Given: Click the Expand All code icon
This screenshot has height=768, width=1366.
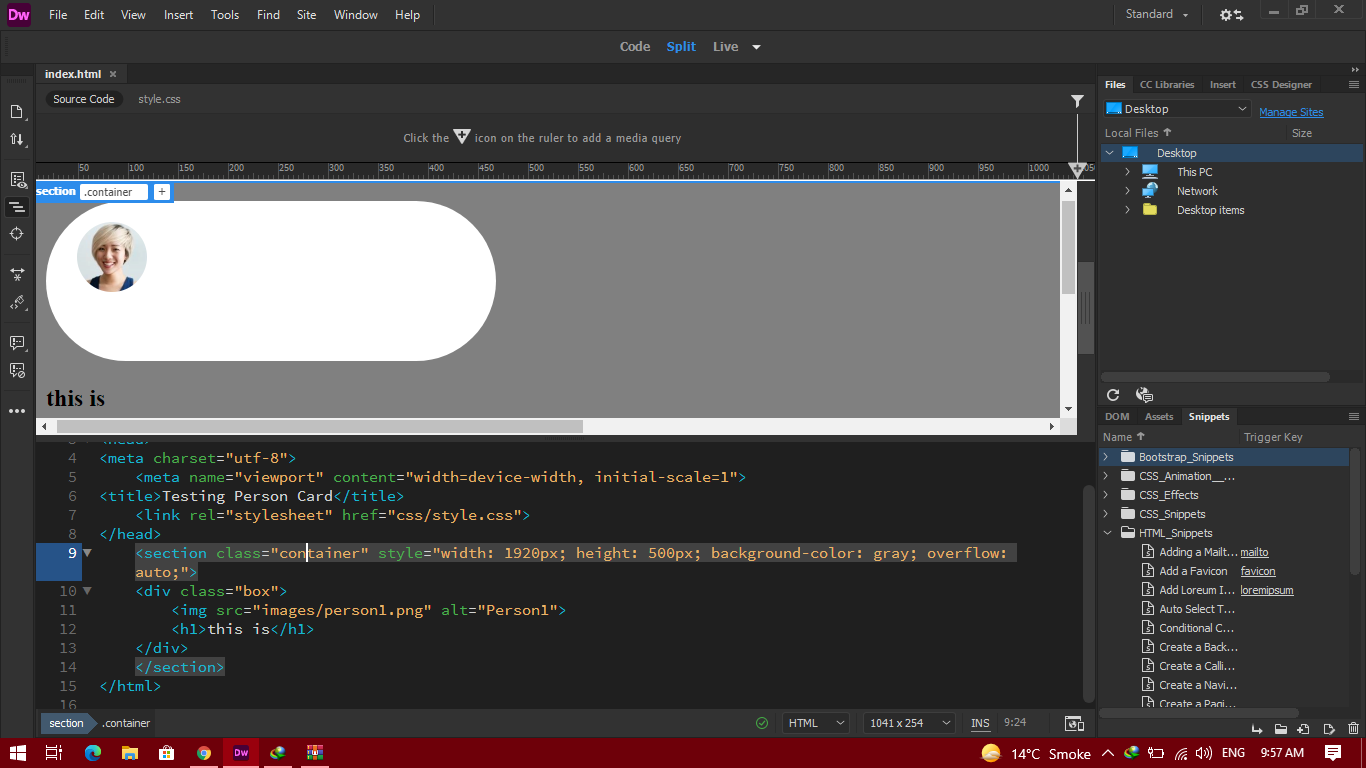Looking at the screenshot, I should [17, 272].
